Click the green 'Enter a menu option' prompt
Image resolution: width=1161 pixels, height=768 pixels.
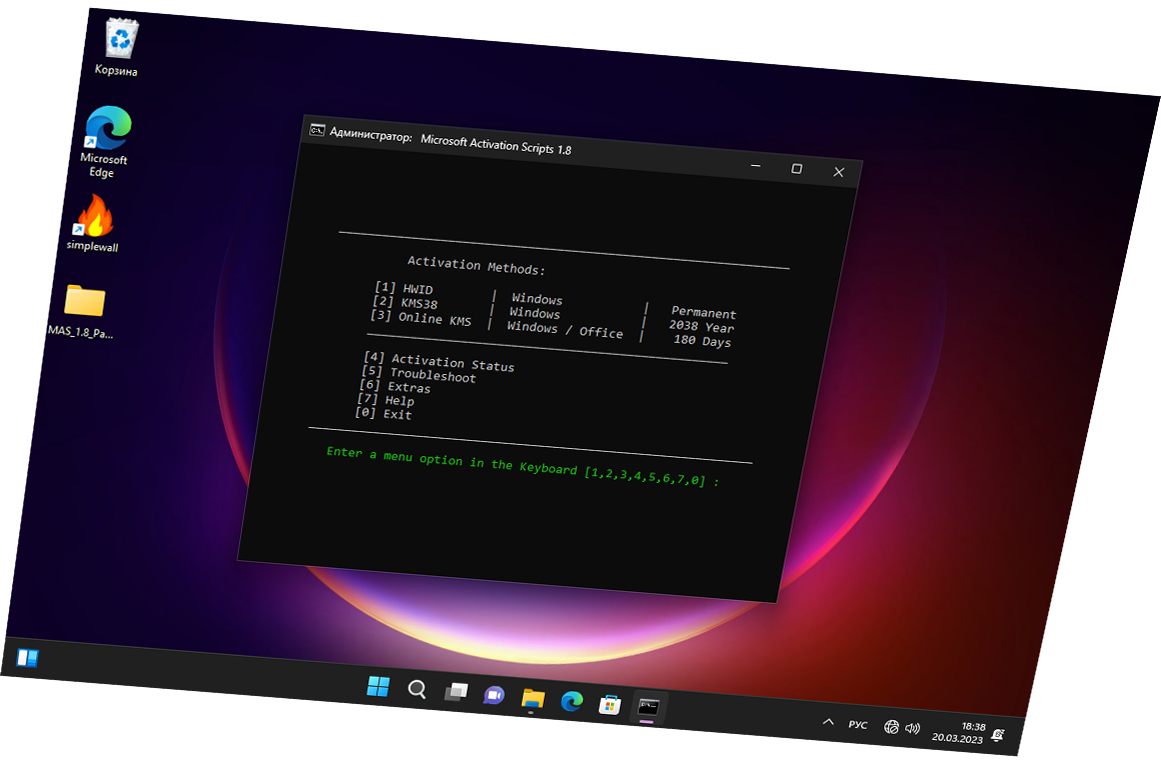coord(523,466)
